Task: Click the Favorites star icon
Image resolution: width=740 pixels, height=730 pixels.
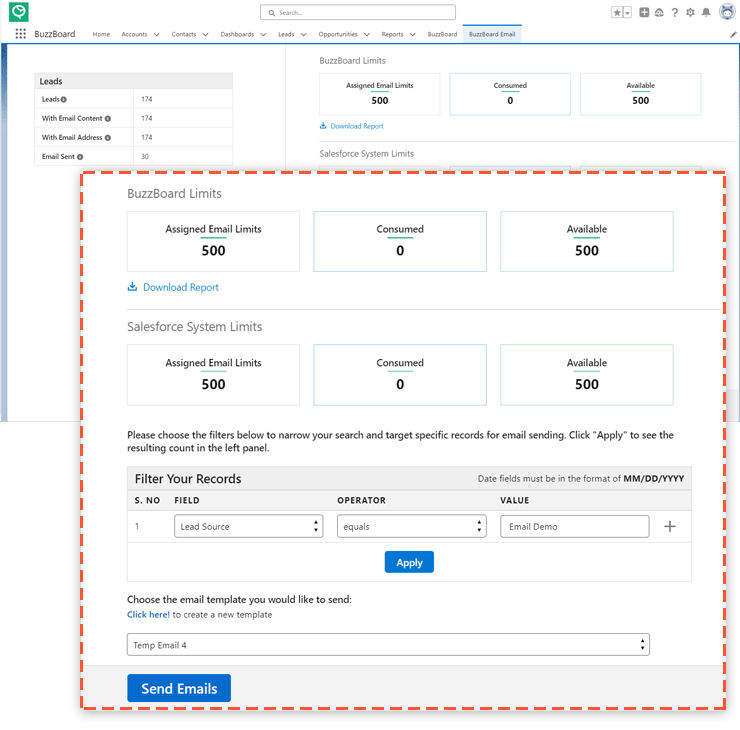Action: pyautogui.click(x=617, y=13)
